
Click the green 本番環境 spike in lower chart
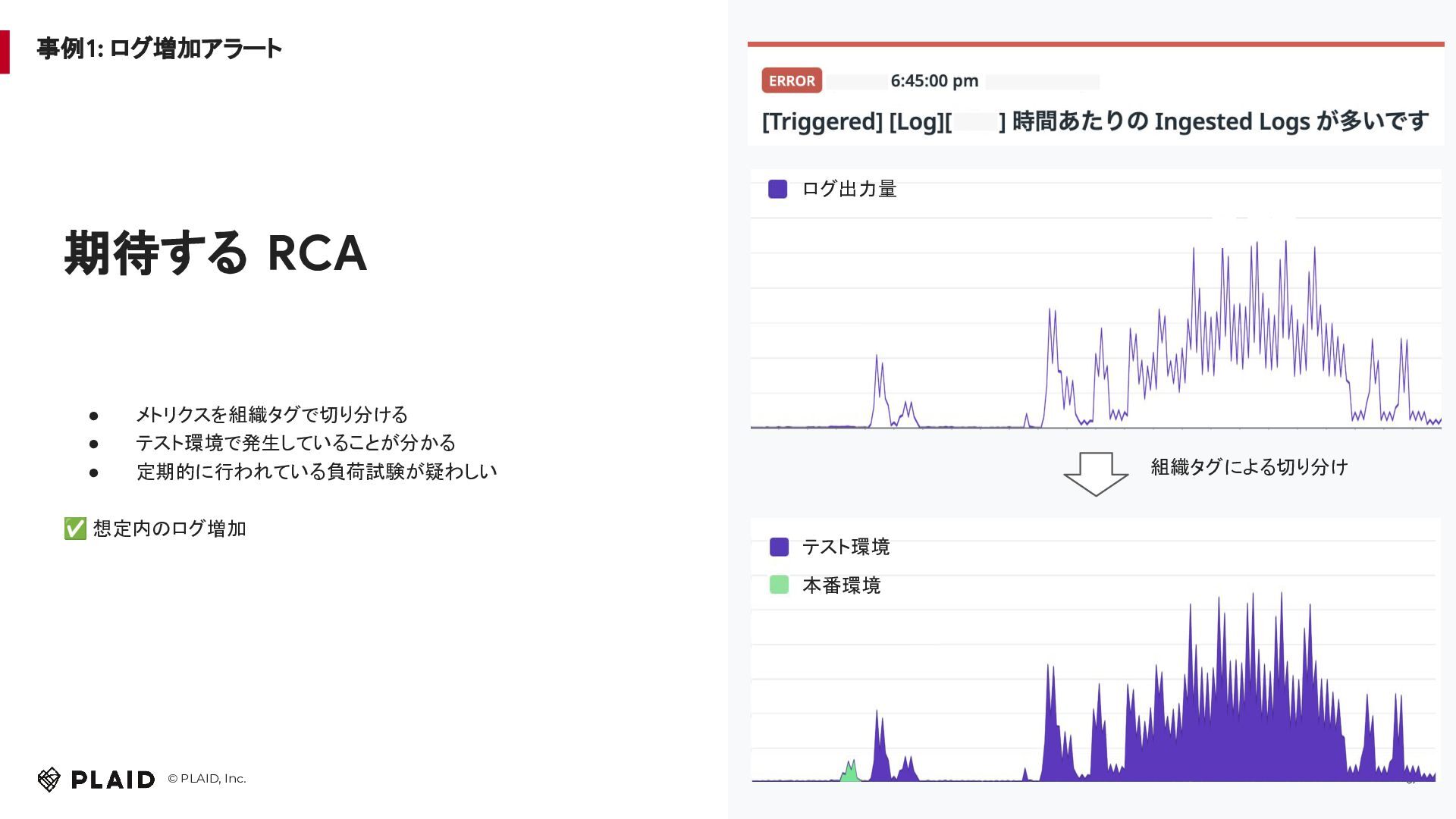pyautogui.click(x=849, y=771)
